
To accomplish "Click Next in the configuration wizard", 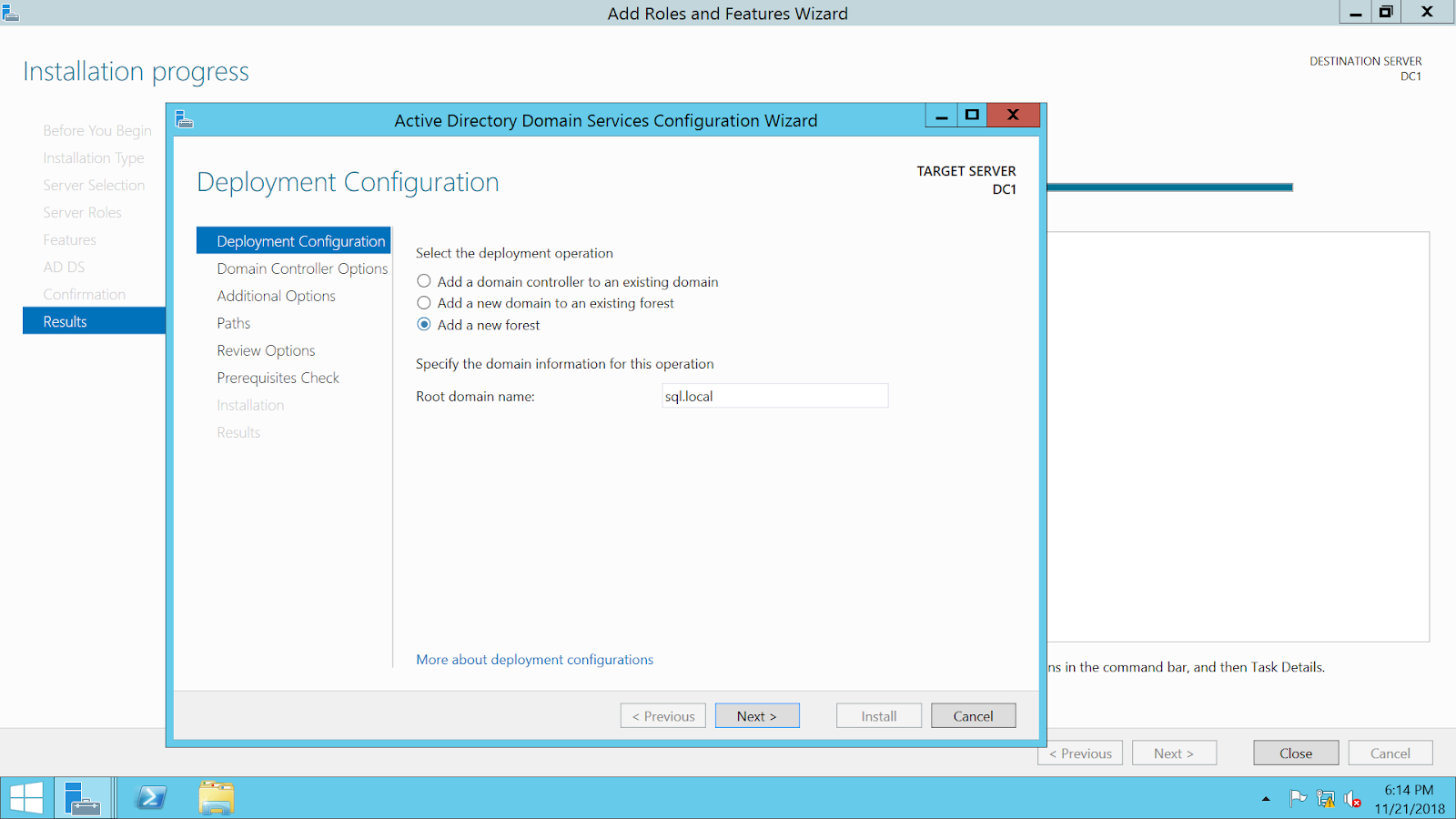I will pyautogui.click(x=757, y=715).
